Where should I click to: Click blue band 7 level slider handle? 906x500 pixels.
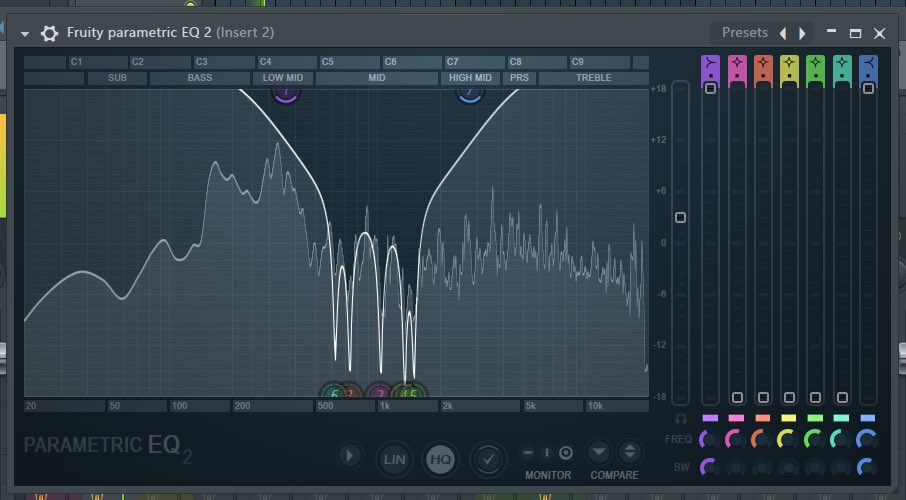coord(868,88)
